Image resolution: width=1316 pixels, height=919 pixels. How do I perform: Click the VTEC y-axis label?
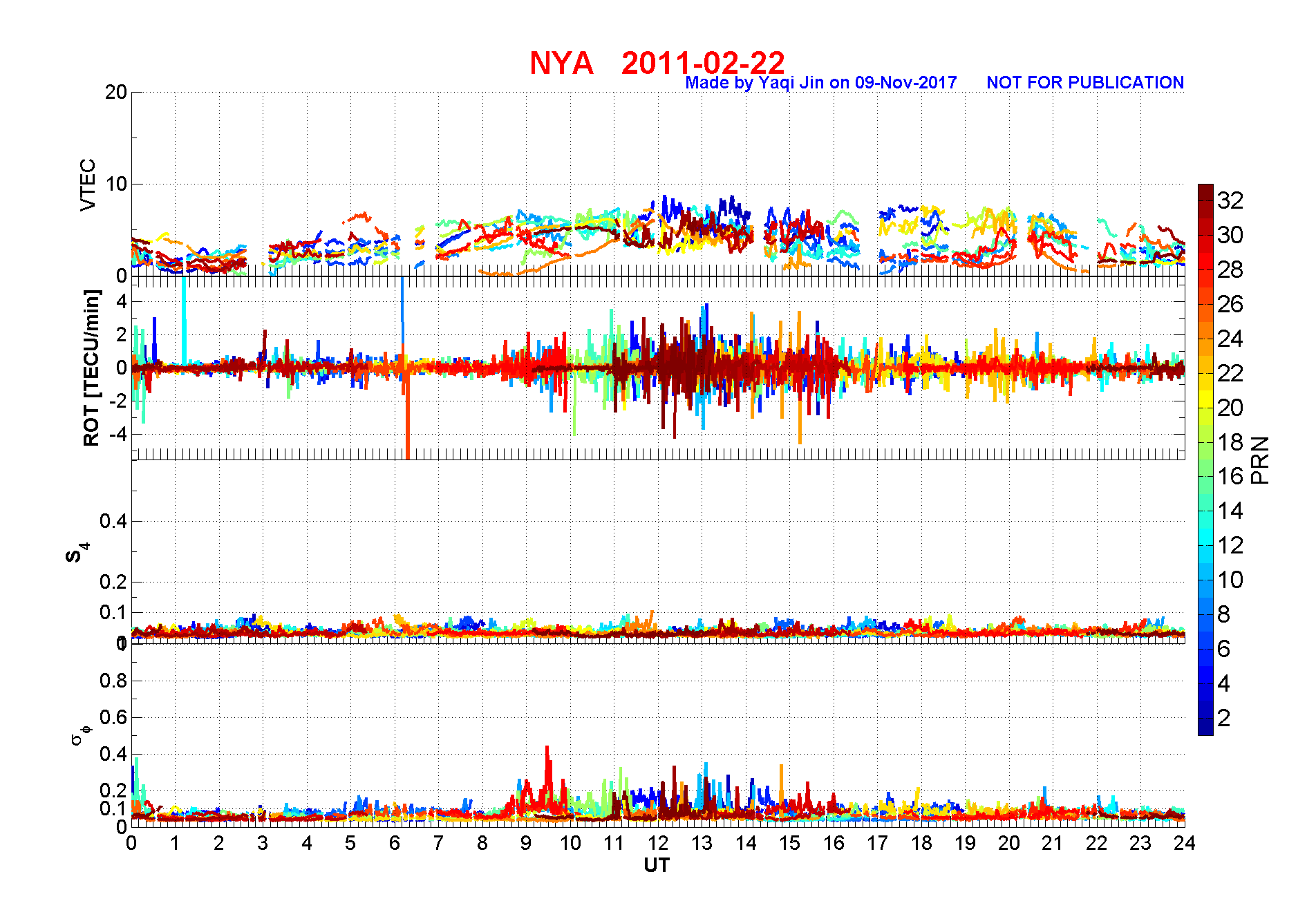[88, 184]
